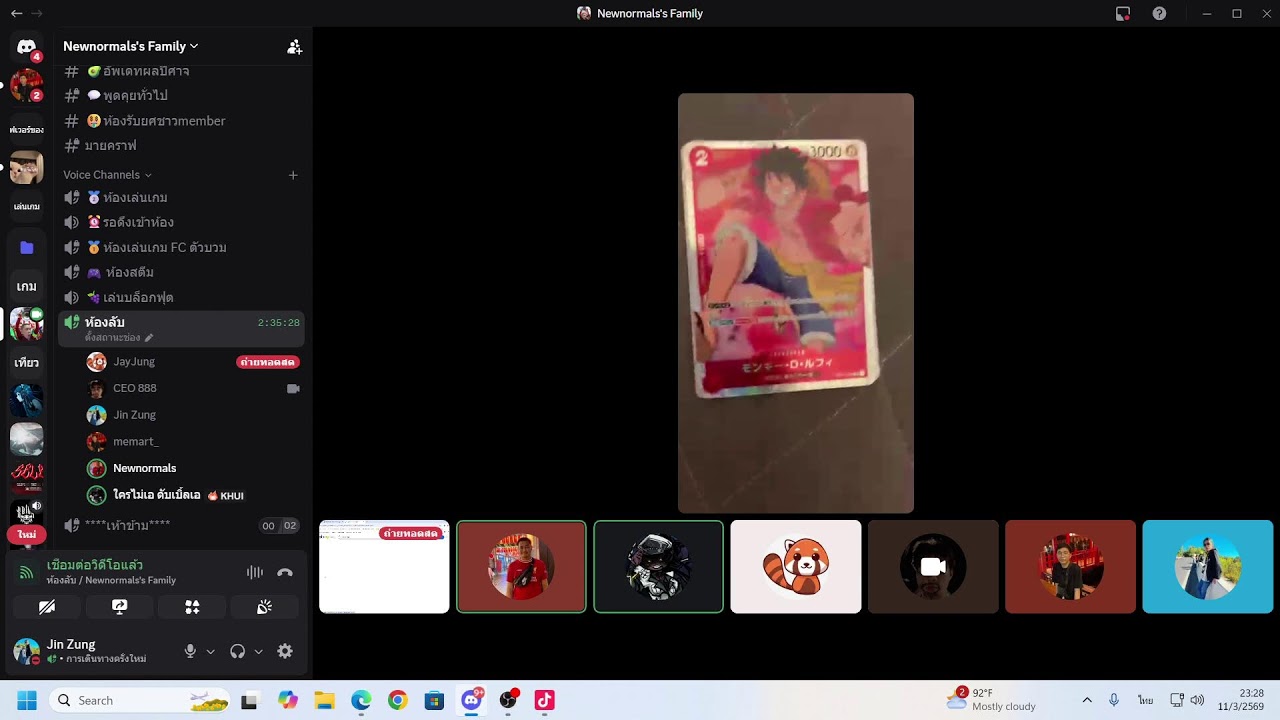Click camera icon beside CEO 888

(293, 388)
